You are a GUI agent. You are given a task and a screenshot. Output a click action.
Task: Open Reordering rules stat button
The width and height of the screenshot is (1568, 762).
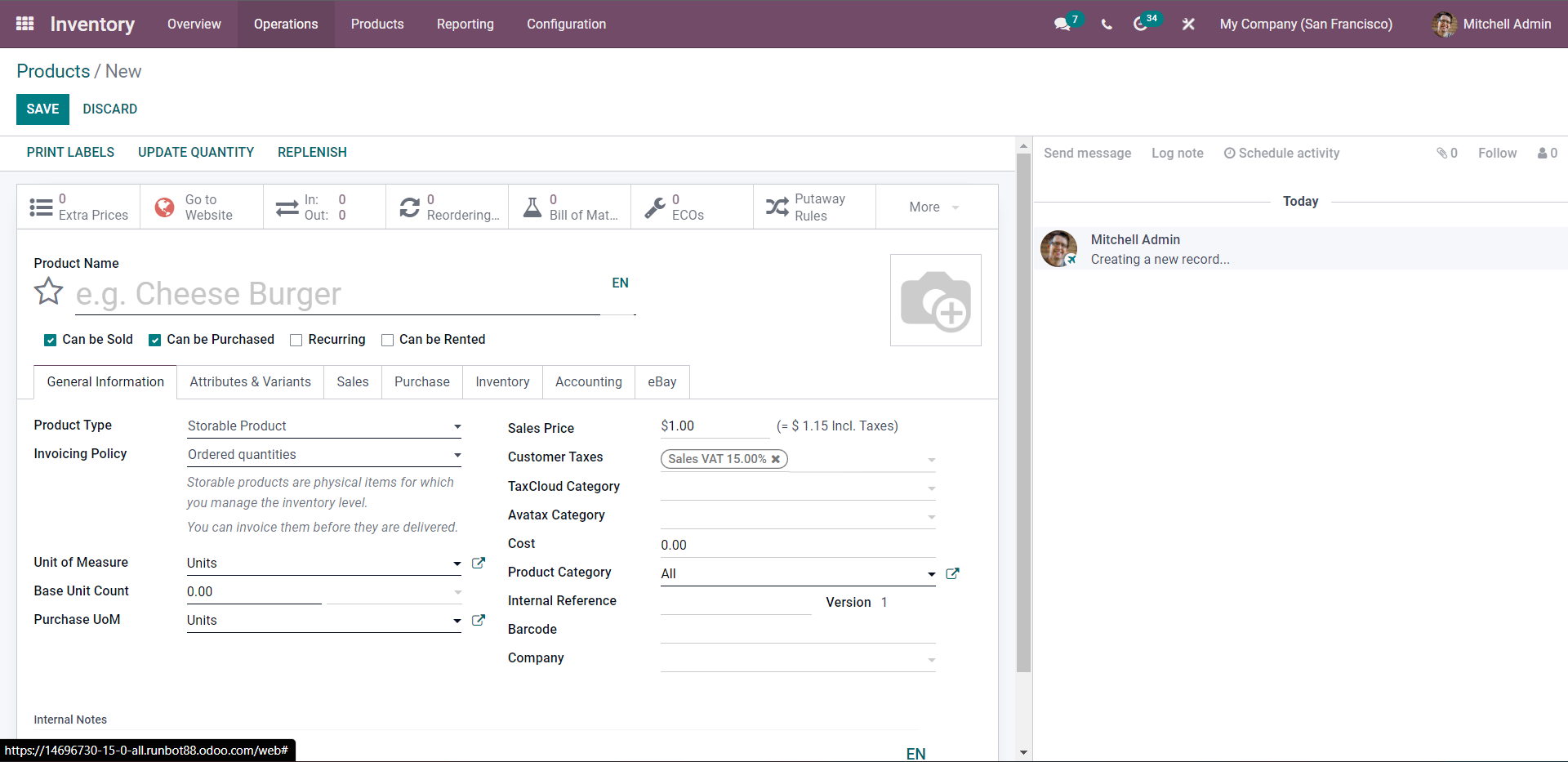(x=447, y=207)
